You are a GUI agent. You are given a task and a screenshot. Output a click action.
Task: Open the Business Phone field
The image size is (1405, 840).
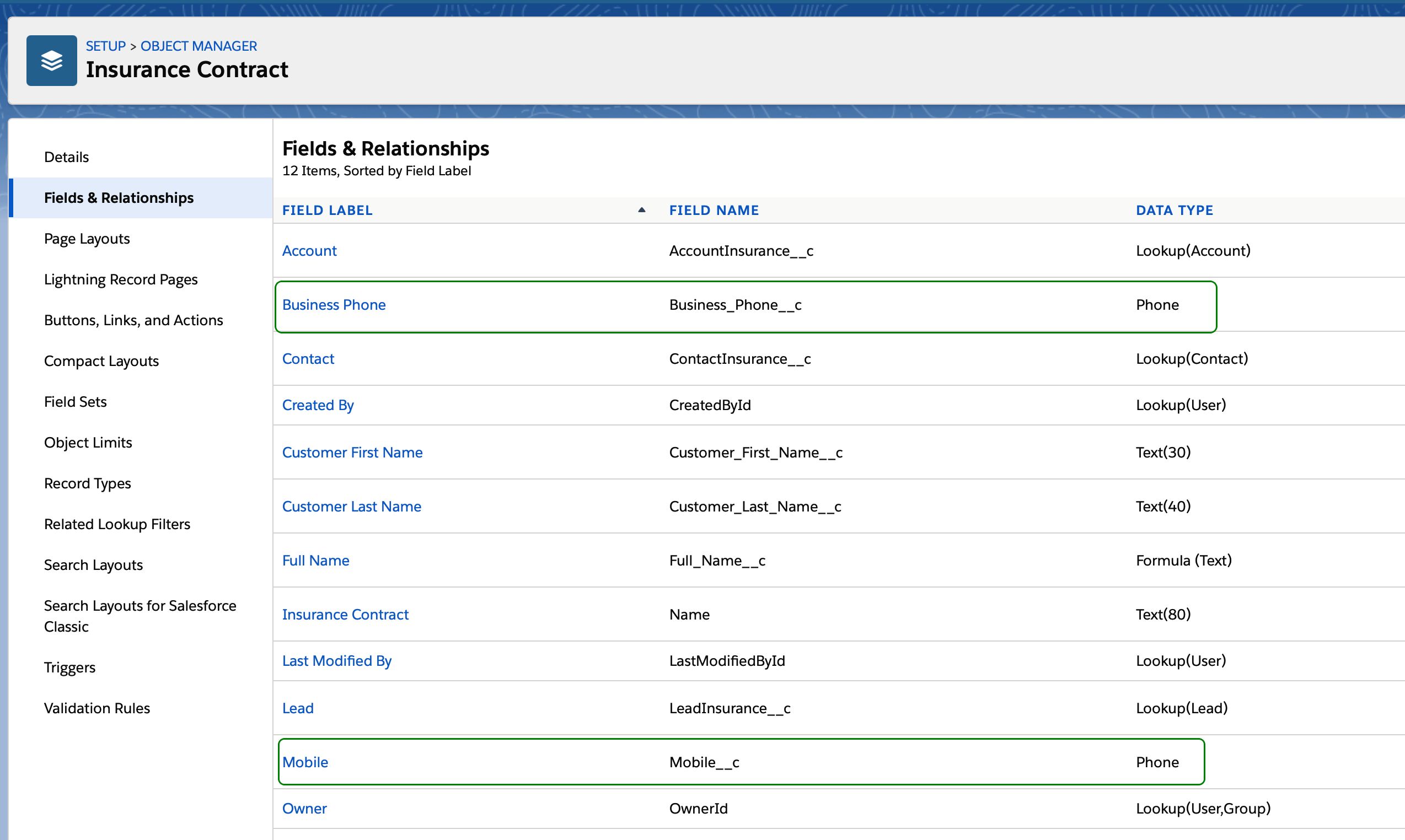(x=334, y=305)
